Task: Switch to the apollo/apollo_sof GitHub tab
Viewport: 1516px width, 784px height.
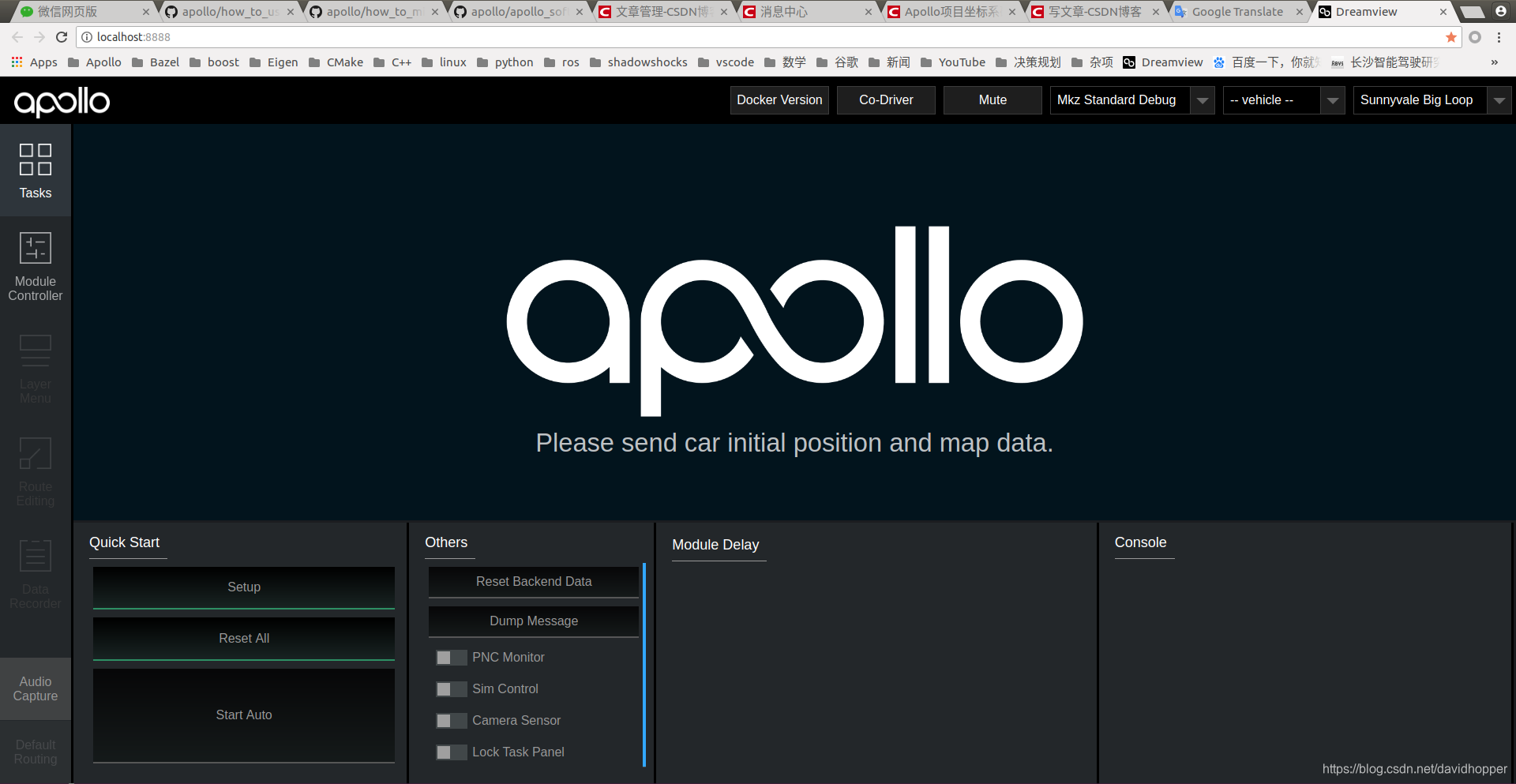Action: 519,12
